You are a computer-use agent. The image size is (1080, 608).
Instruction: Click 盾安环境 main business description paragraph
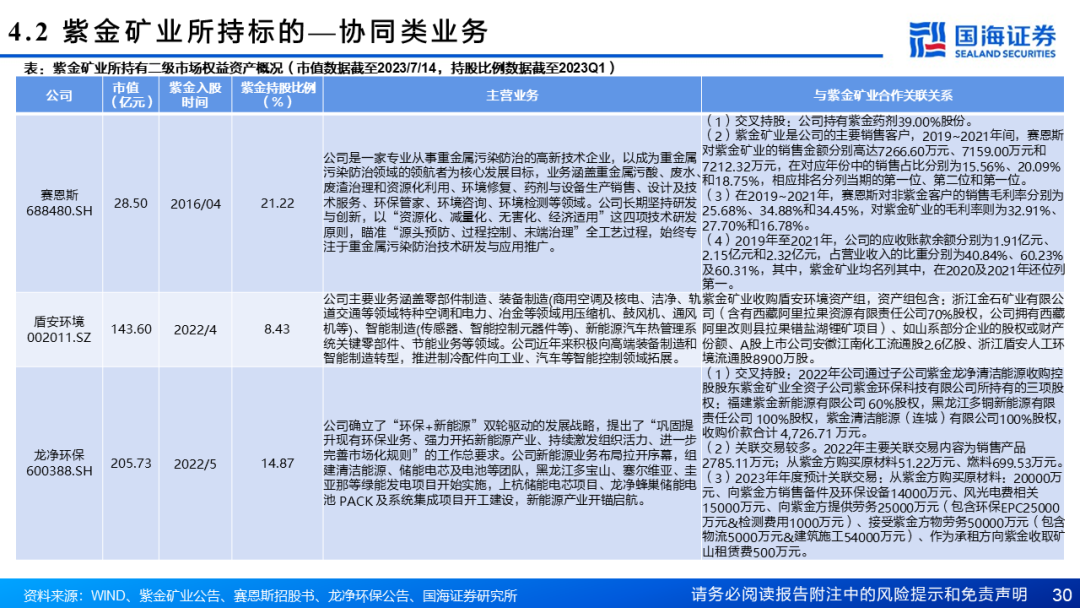coord(512,329)
